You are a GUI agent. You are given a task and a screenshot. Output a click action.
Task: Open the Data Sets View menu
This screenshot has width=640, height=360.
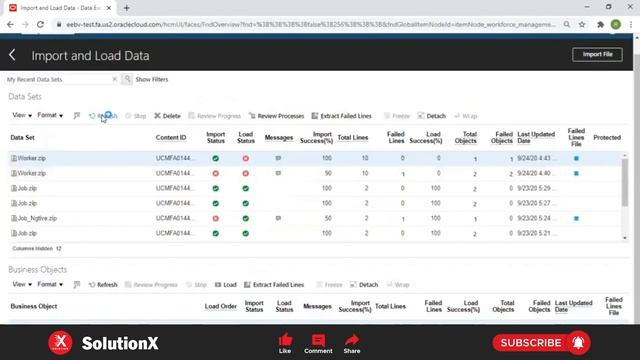(x=22, y=116)
